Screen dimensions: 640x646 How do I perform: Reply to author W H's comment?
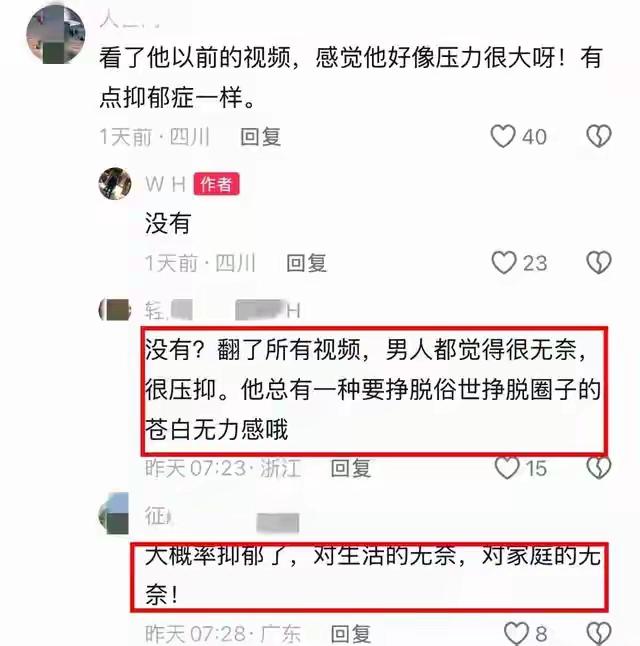click(307, 263)
